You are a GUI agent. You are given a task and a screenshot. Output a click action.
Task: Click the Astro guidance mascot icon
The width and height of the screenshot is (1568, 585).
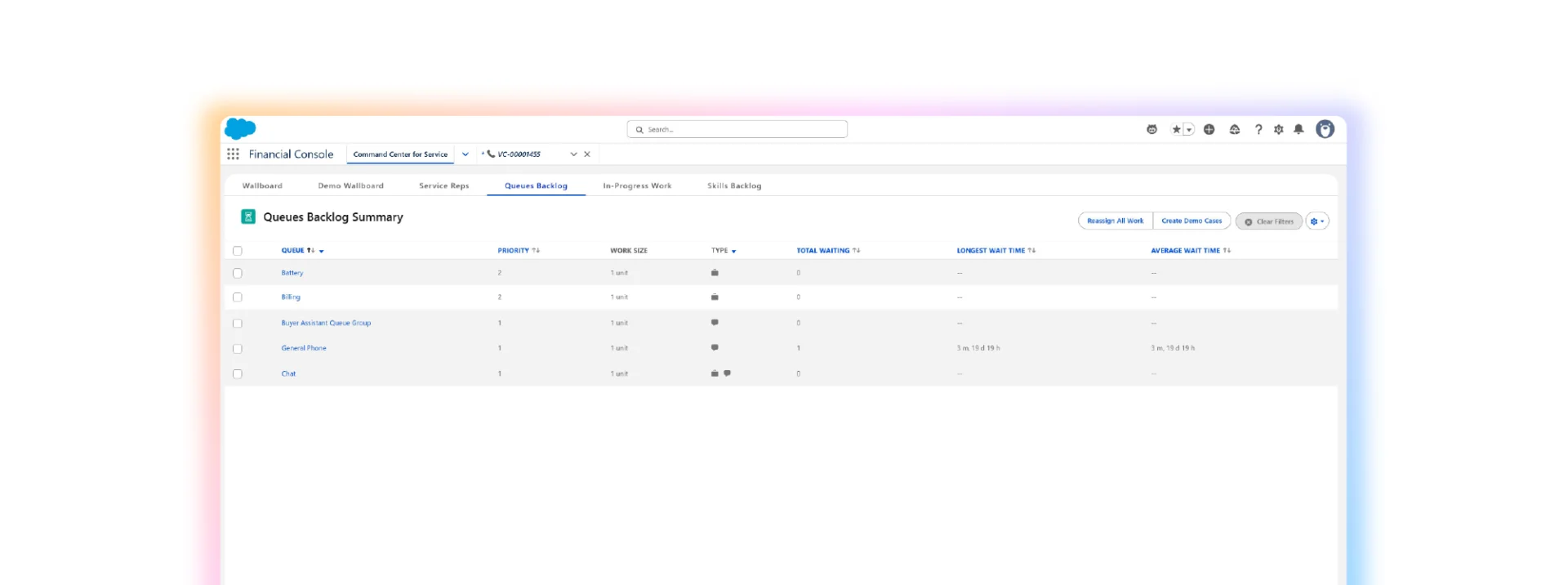click(1151, 129)
